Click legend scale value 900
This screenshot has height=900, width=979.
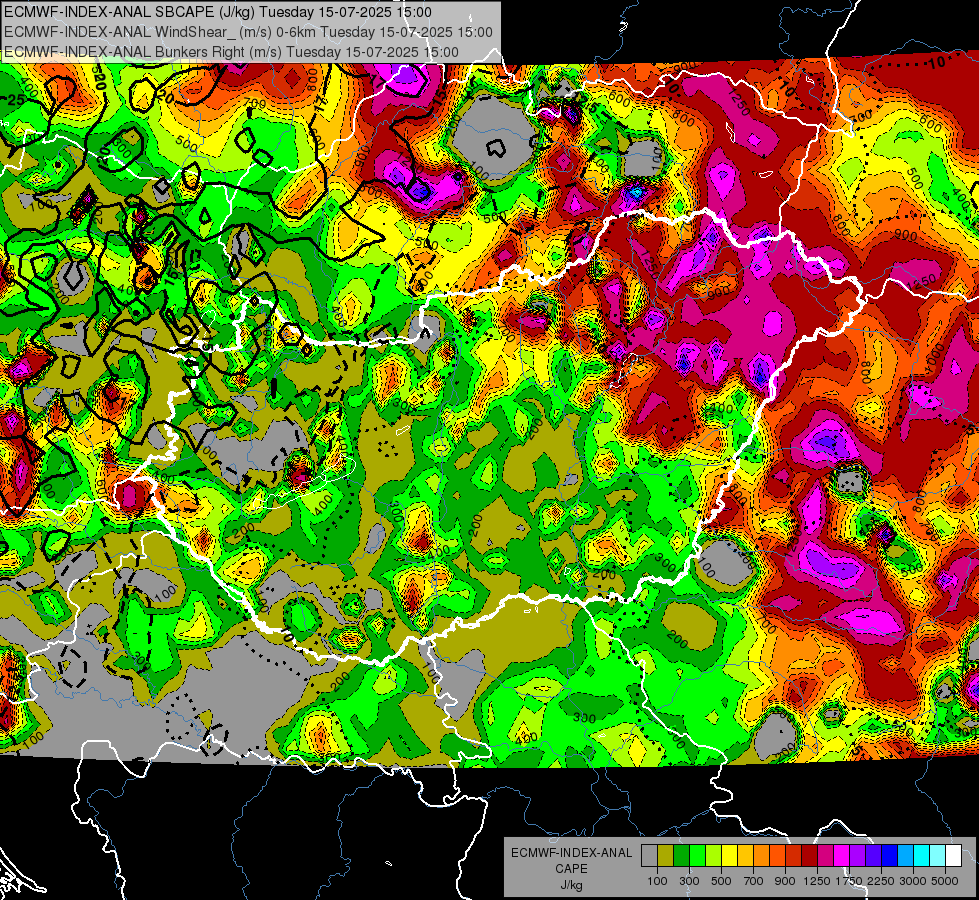coord(785,881)
